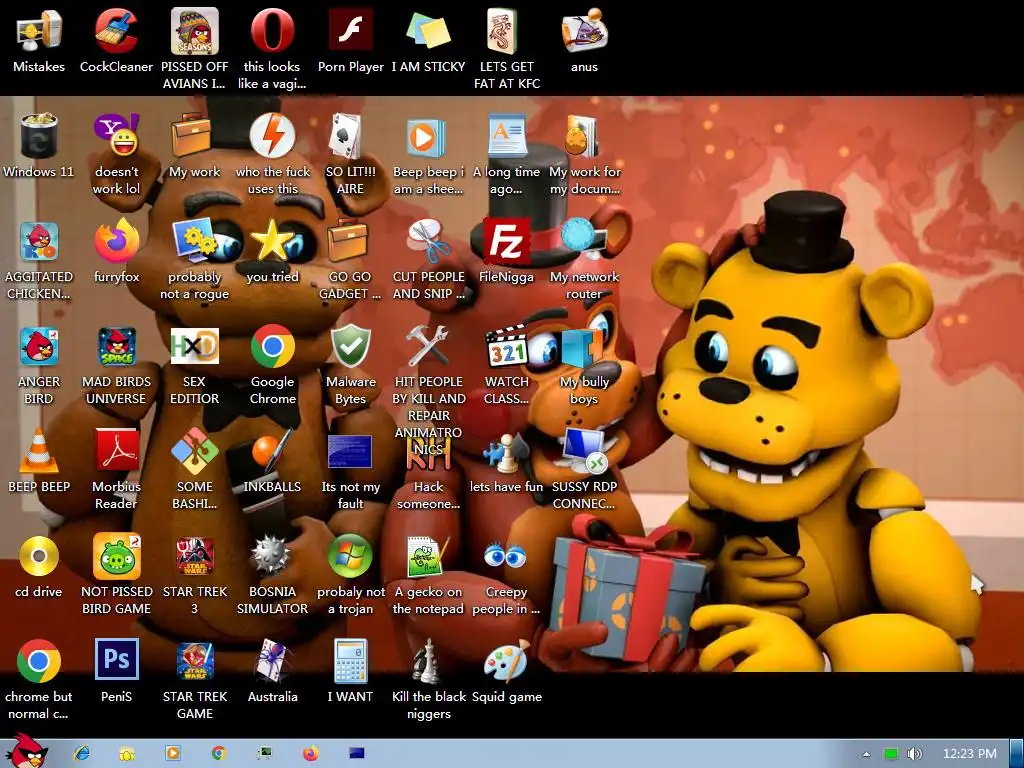Open the probaly not a trojan Windows icon
1024x768 pixels.
click(351, 556)
